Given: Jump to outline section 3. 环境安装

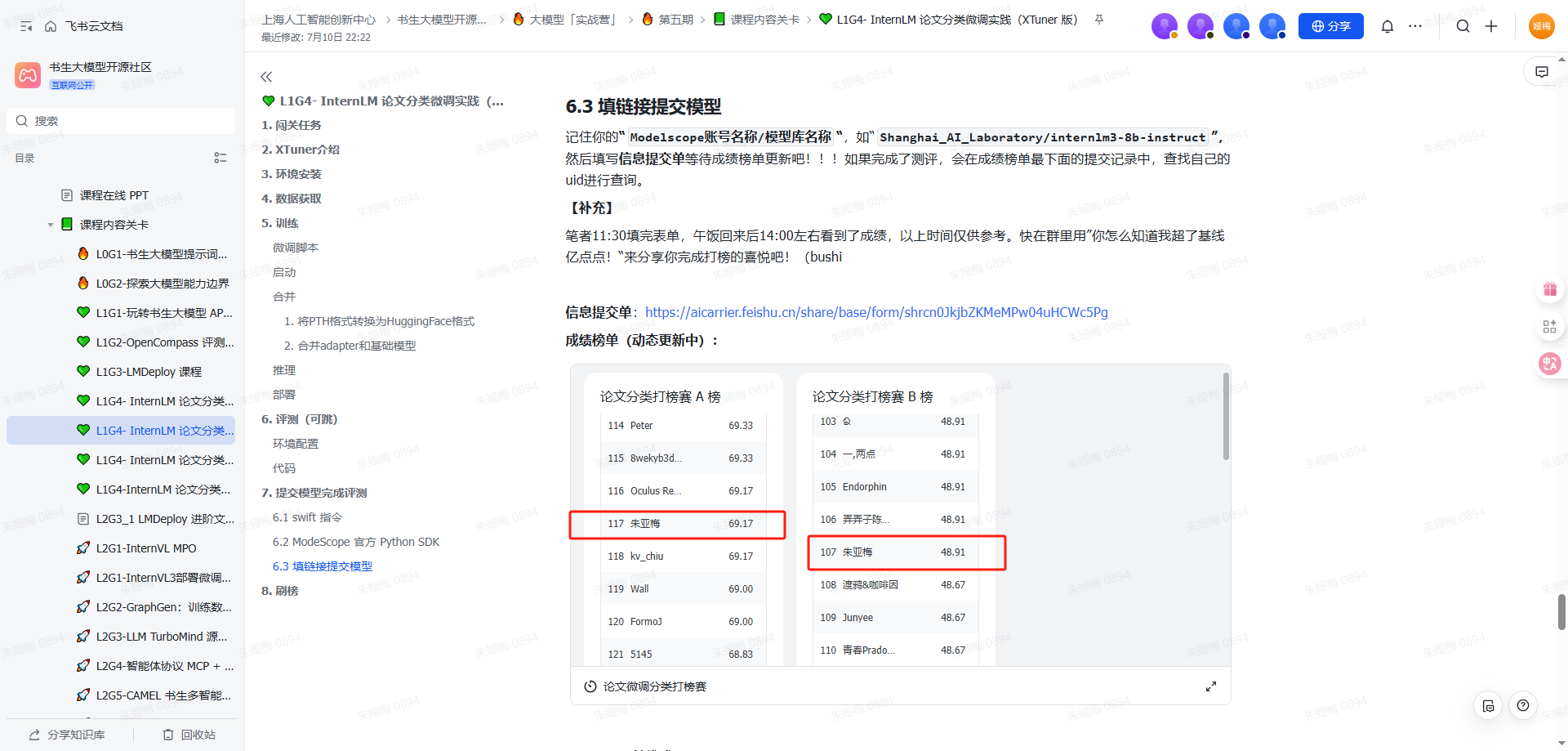Looking at the screenshot, I should pos(292,174).
